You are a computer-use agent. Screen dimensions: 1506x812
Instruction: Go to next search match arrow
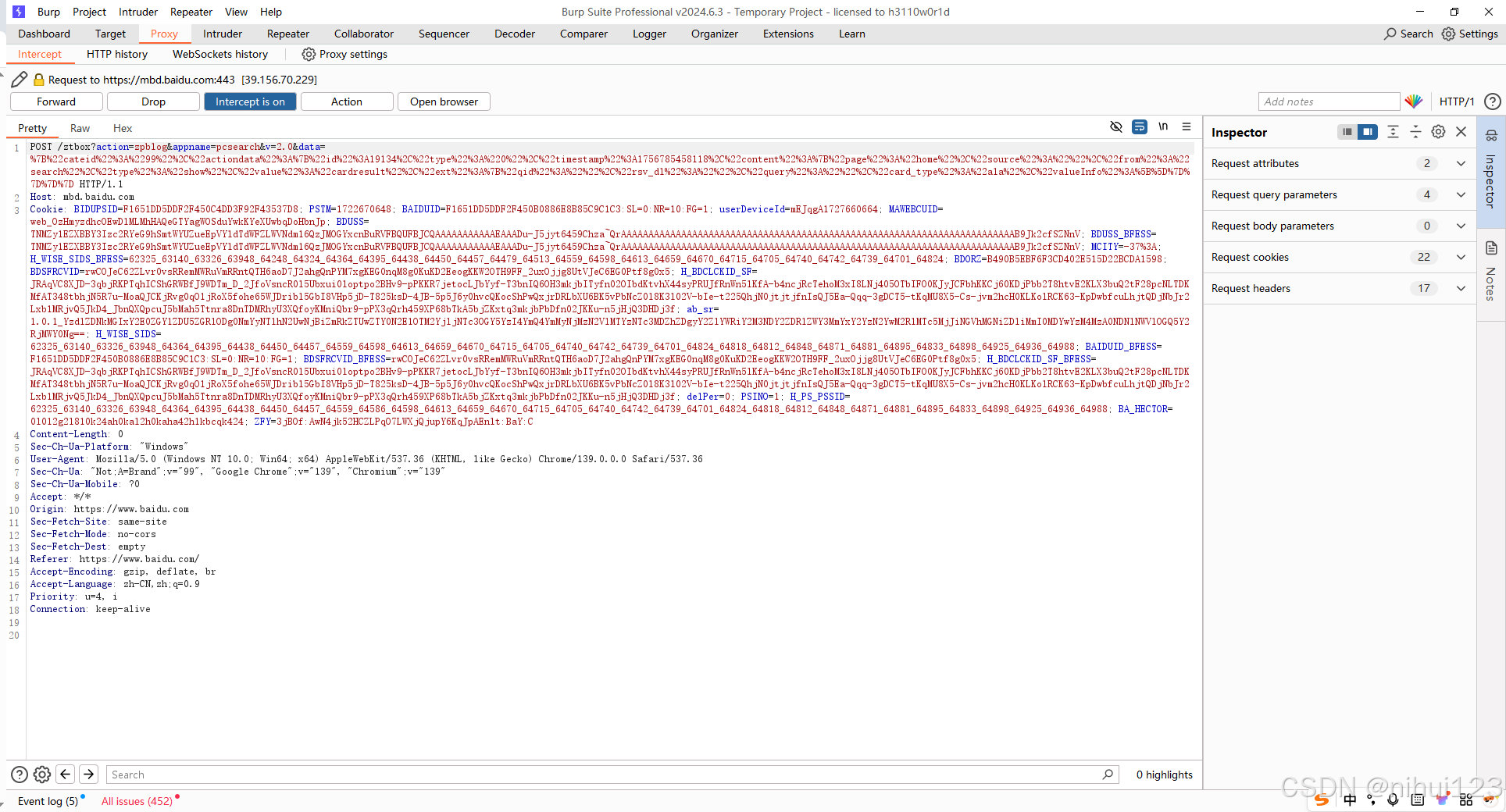[89, 774]
